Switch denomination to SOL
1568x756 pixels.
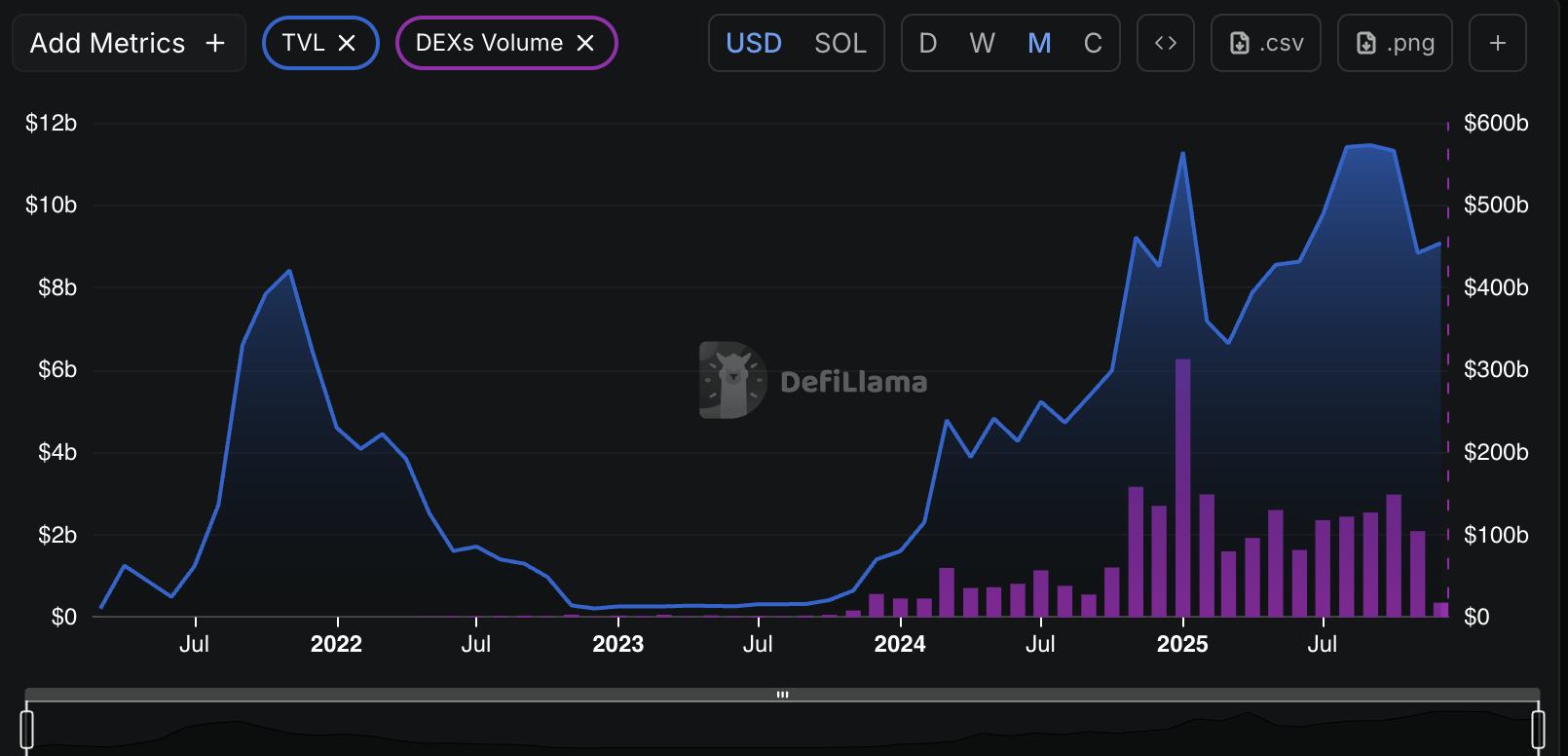840,43
